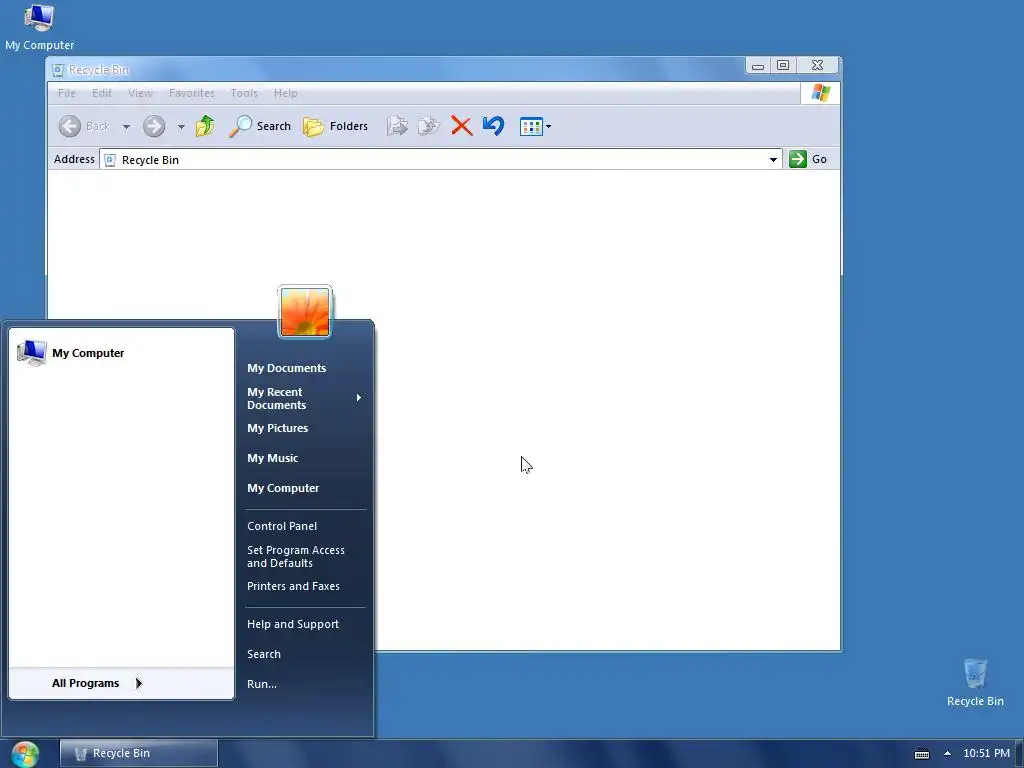Open the Favorites menu

(x=191, y=93)
